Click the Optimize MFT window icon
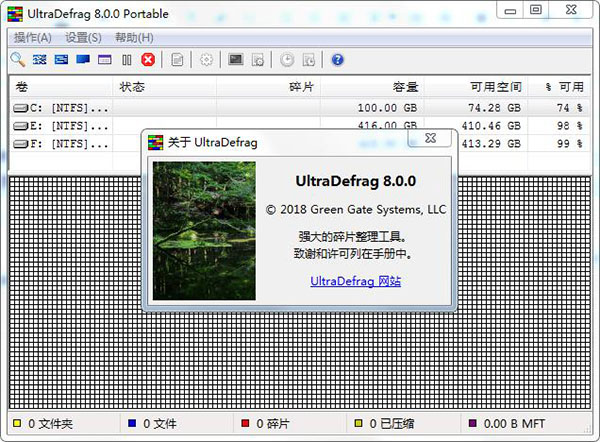The image size is (600, 442). point(104,60)
